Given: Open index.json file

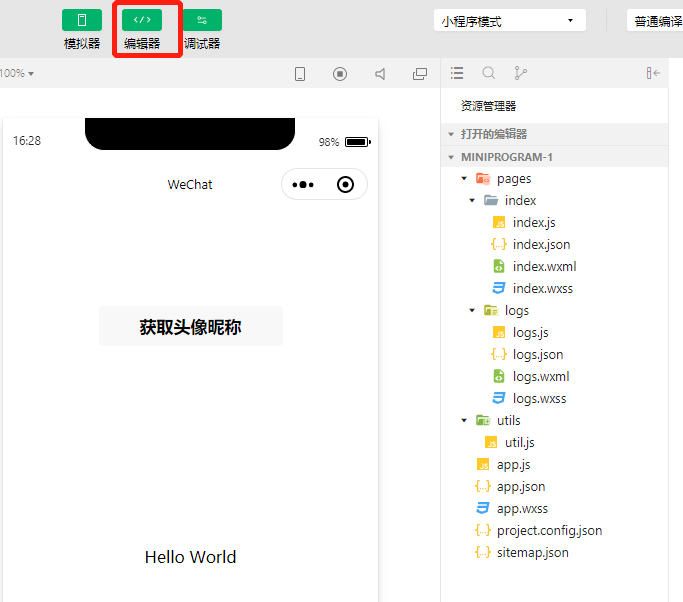Looking at the screenshot, I should pyautogui.click(x=541, y=244).
